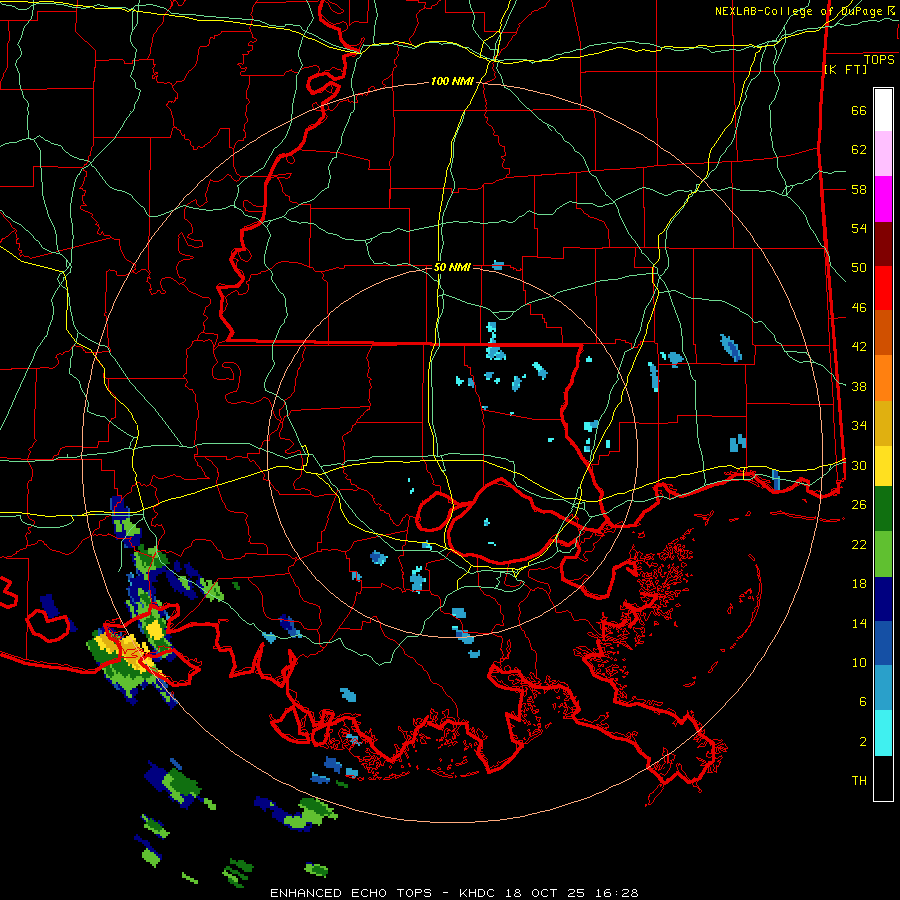The width and height of the screenshot is (900, 900).
Task: Click the legend value "54"
Action: point(859,228)
